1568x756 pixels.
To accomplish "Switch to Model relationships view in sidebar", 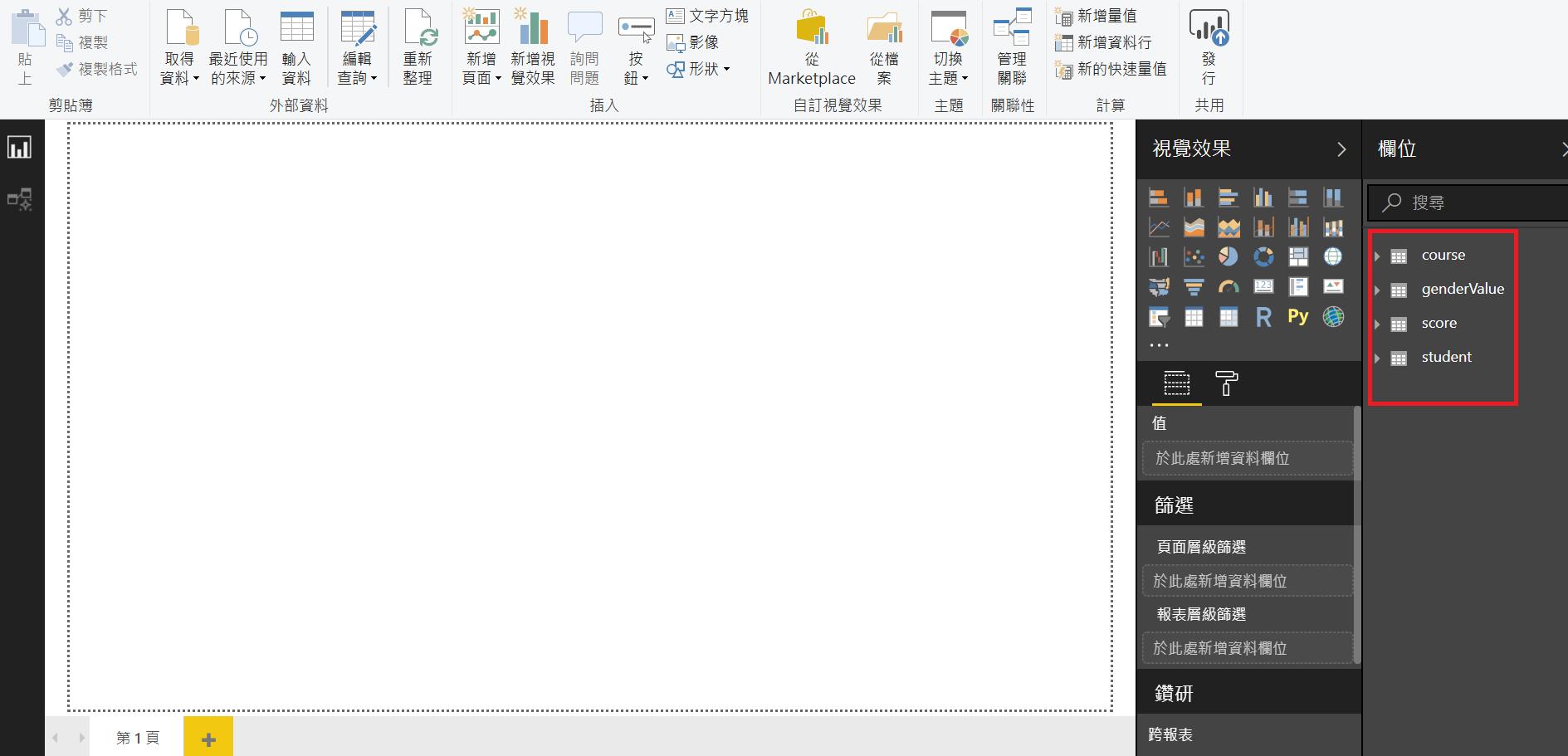I will click(19, 199).
